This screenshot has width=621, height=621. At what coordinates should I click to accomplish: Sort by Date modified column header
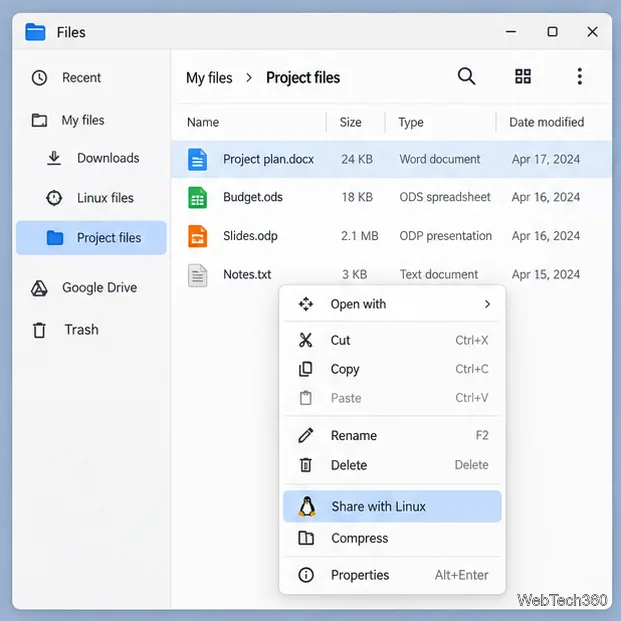pyautogui.click(x=547, y=122)
